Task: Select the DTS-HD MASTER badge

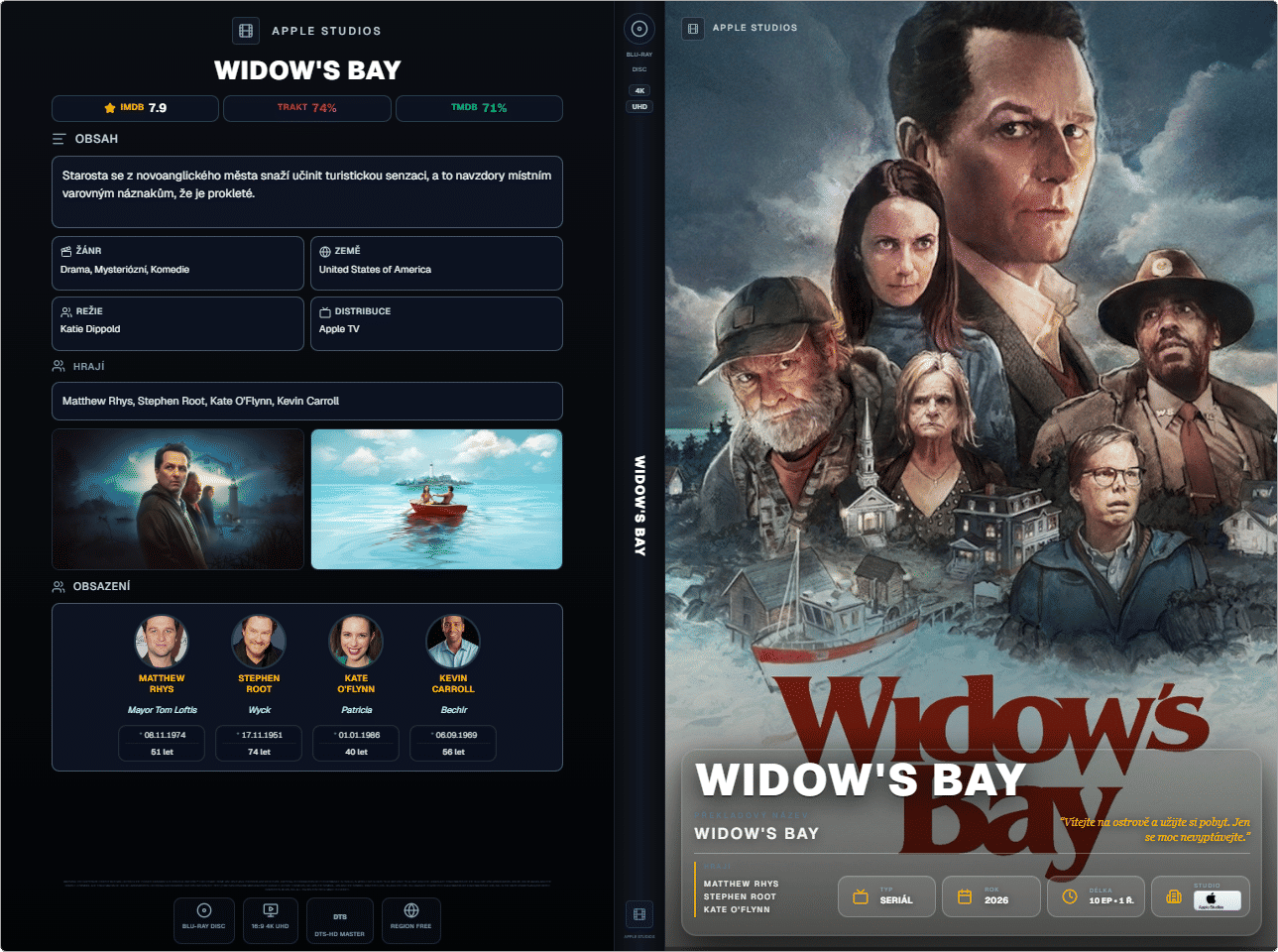Action: (x=340, y=920)
